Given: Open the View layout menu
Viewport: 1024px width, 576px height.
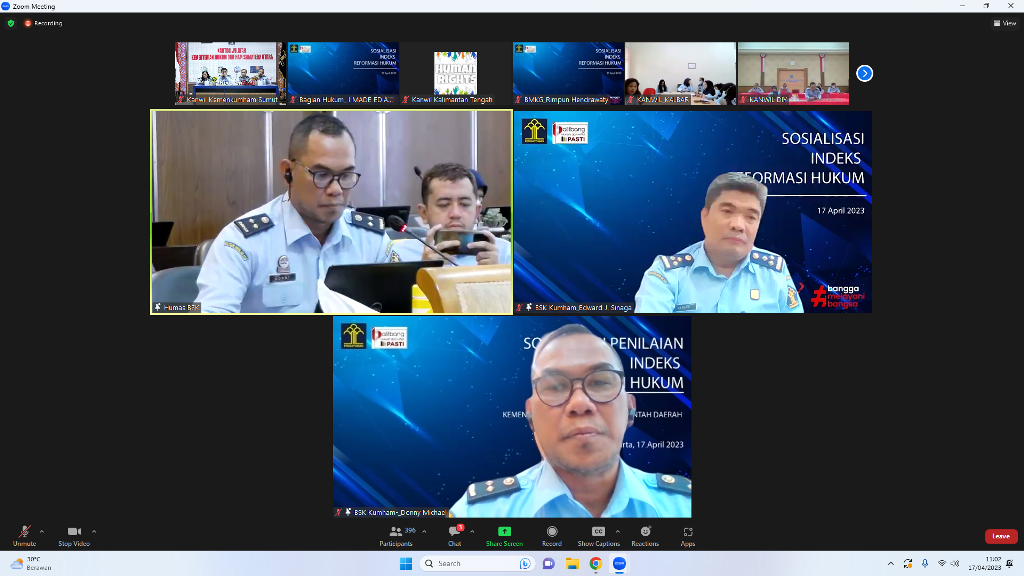Looking at the screenshot, I should 1004,23.
